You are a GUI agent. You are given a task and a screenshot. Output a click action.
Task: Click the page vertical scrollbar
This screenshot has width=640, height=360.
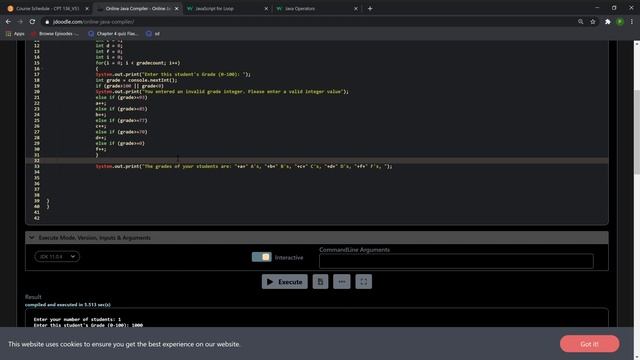click(x=636, y=131)
